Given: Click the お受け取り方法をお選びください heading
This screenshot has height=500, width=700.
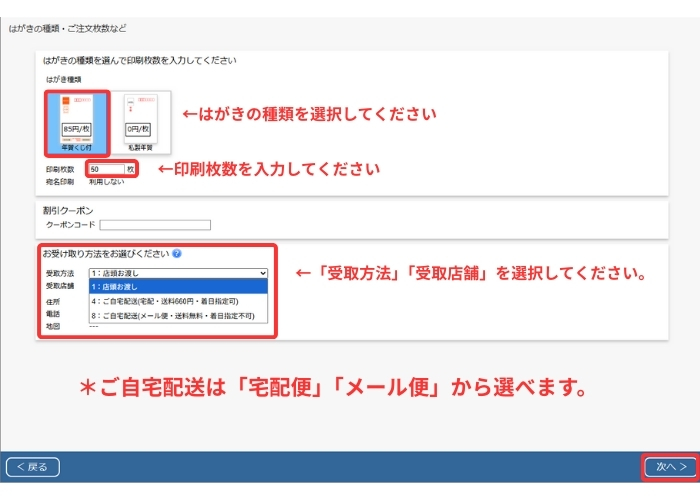Looking at the screenshot, I should tap(105, 254).
